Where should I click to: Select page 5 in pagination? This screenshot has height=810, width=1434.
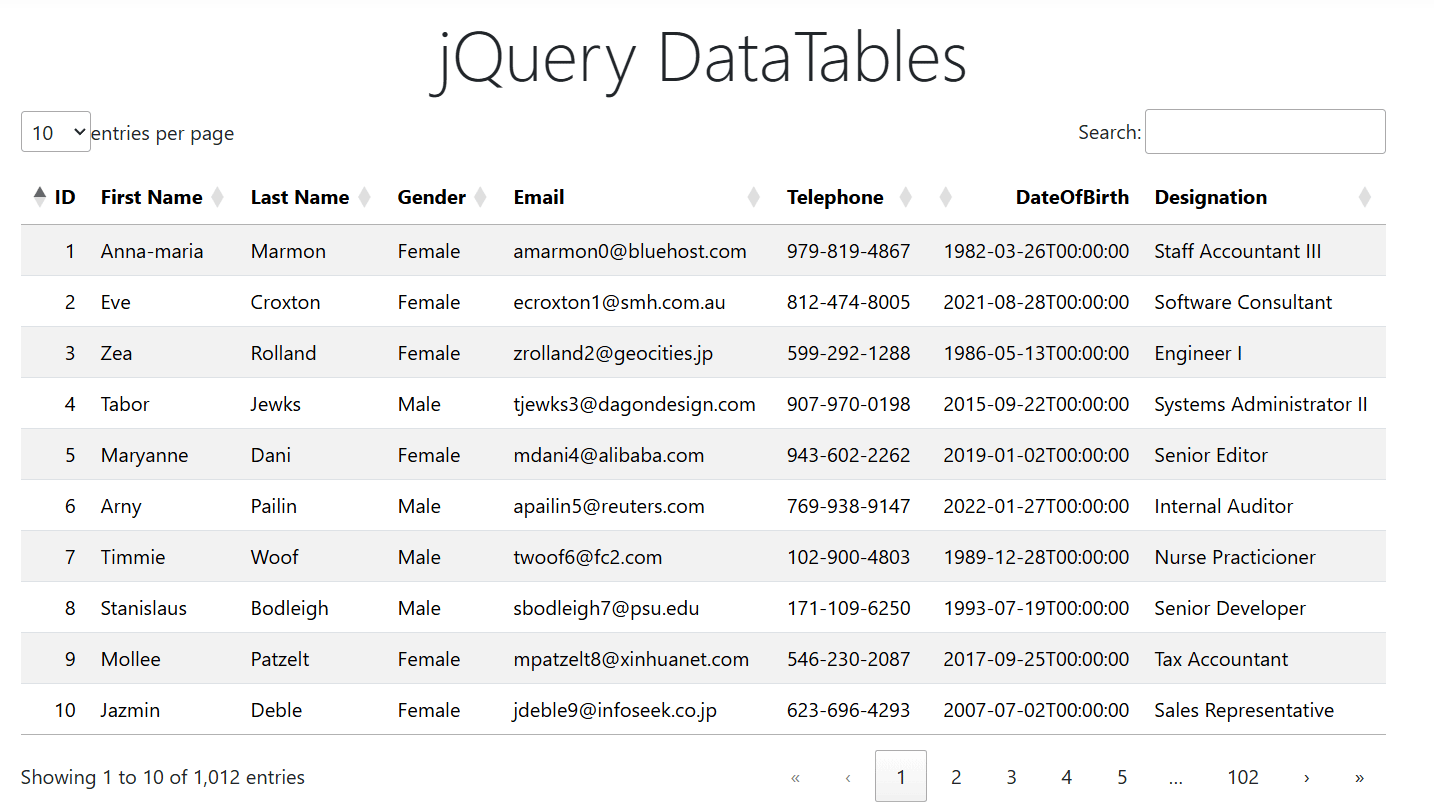click(1122, 776)
